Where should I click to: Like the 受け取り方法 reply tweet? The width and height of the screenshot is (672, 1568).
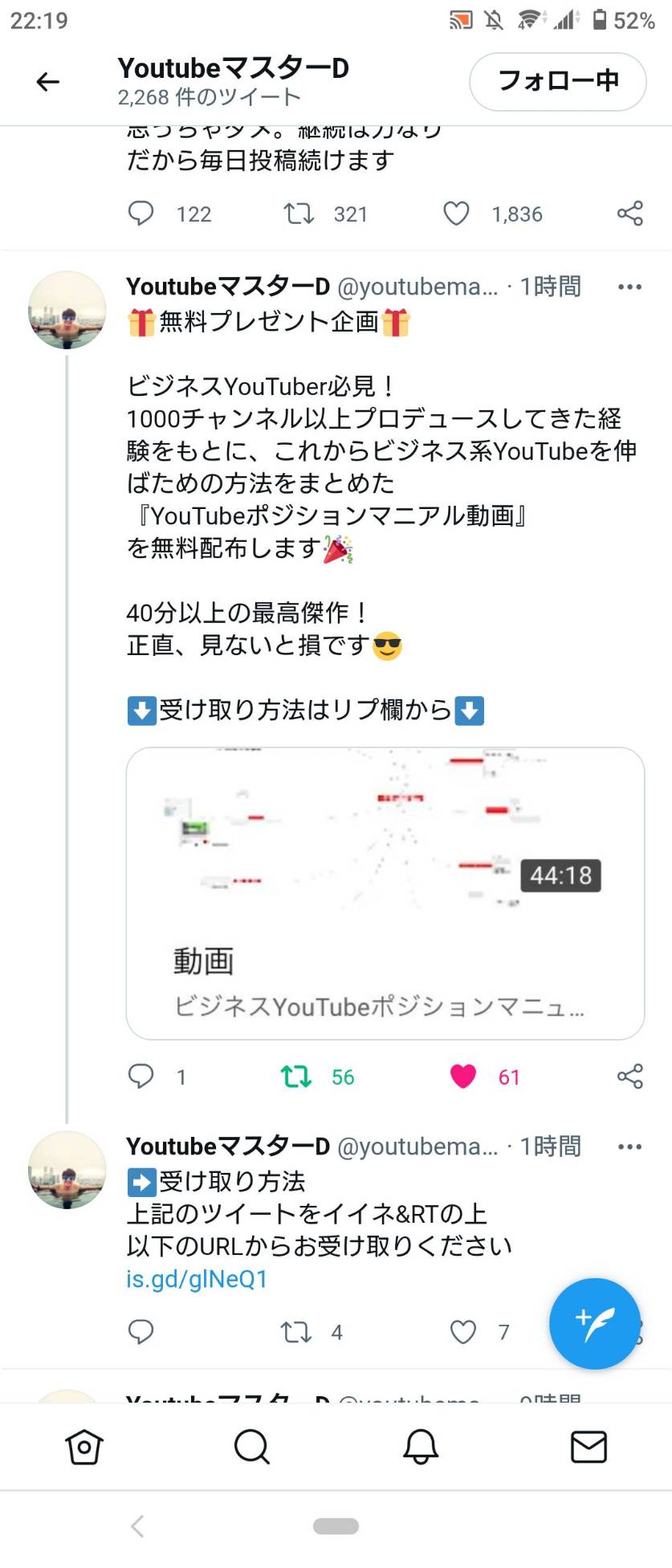463,1332
